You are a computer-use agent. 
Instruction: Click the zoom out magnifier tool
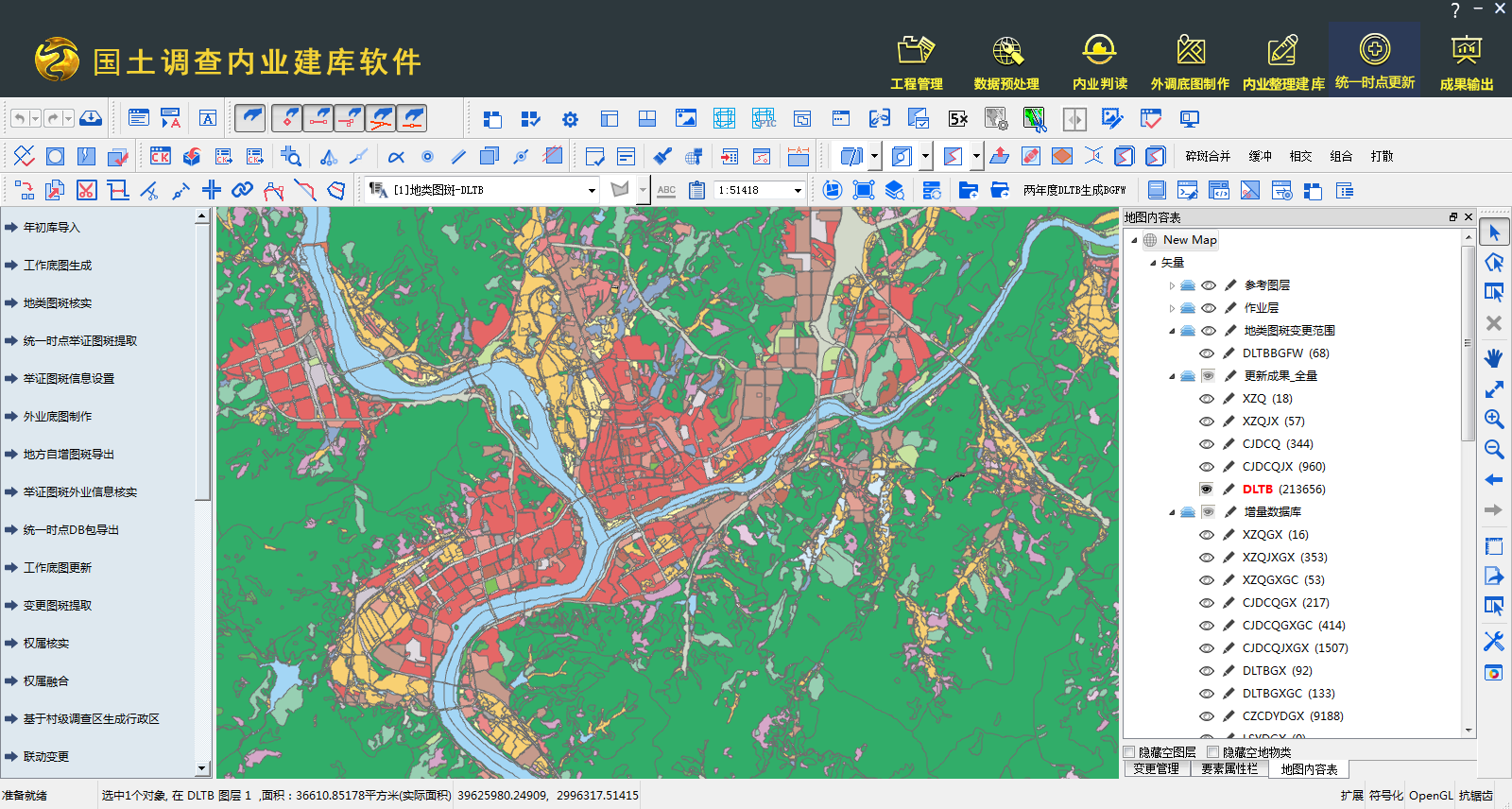point(1494,449)
